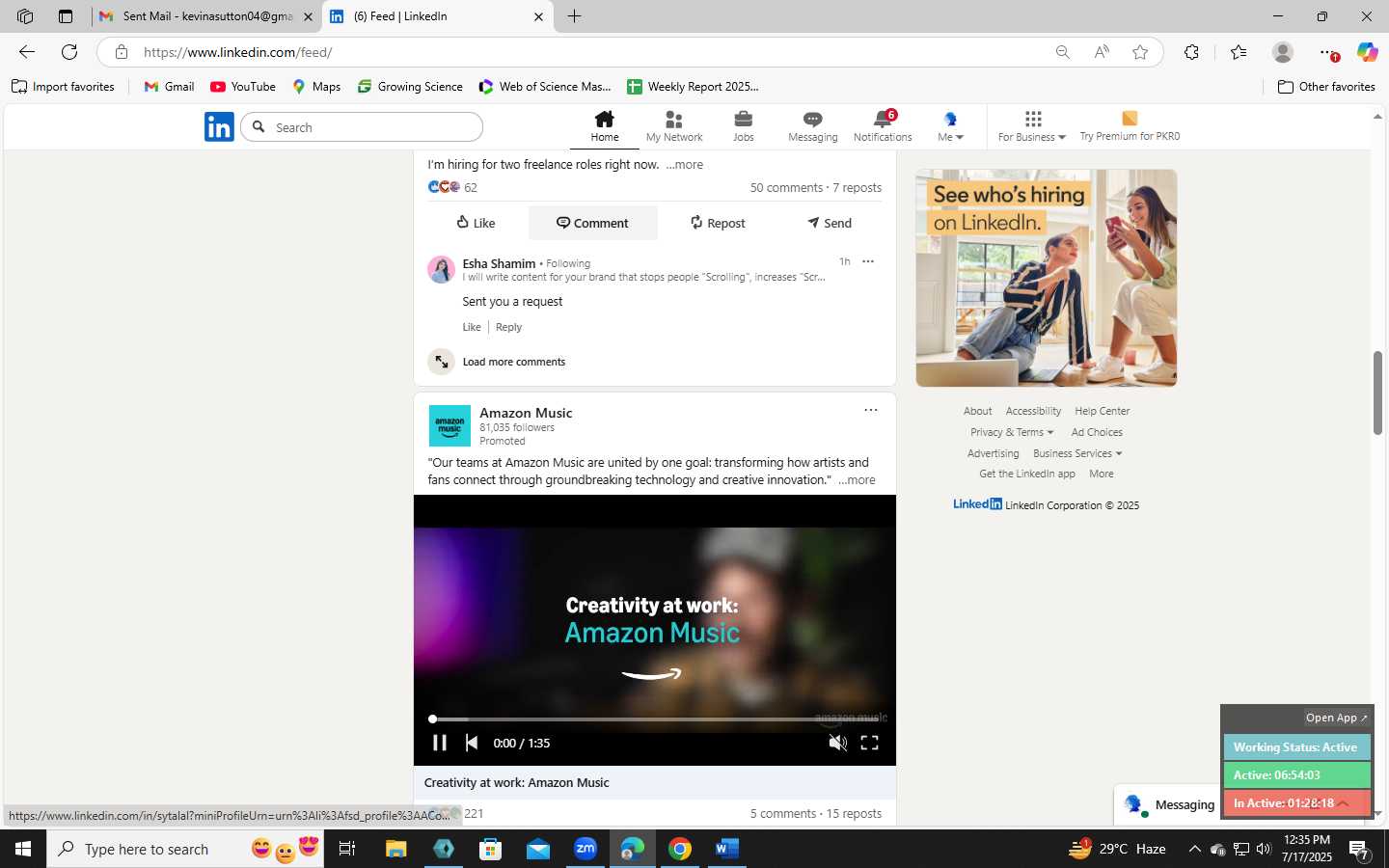The height and width of the screenshot is (868, 1389).
Task: Click the browser address bar URL
Action: pyautogui.click(x=238, y=52)
